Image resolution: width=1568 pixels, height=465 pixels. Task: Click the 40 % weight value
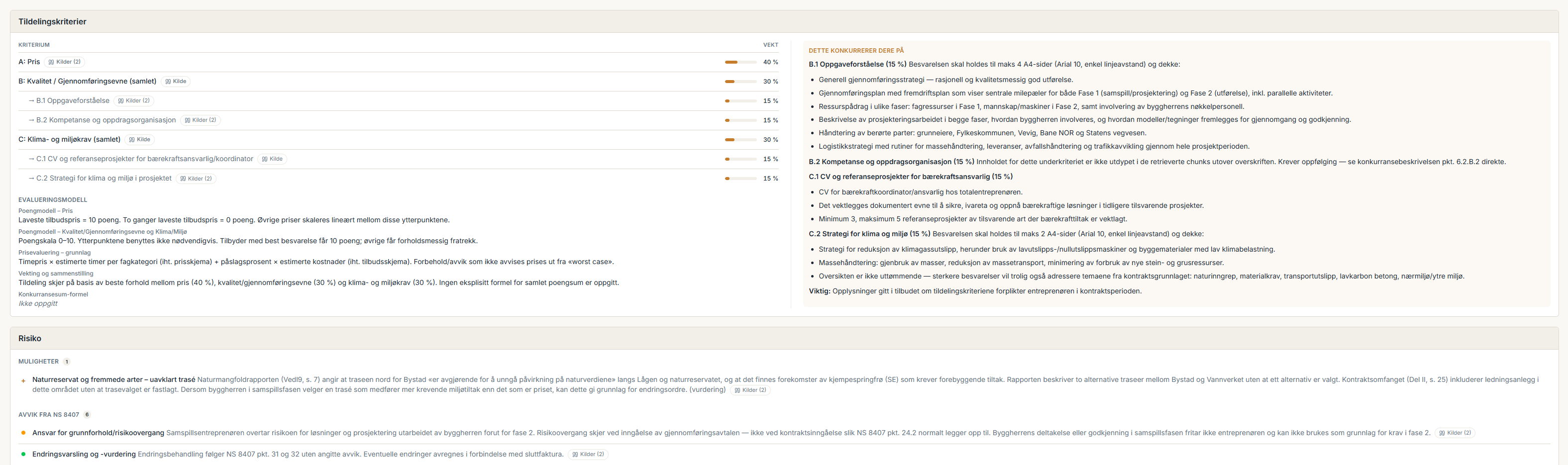tap(771, 62)
